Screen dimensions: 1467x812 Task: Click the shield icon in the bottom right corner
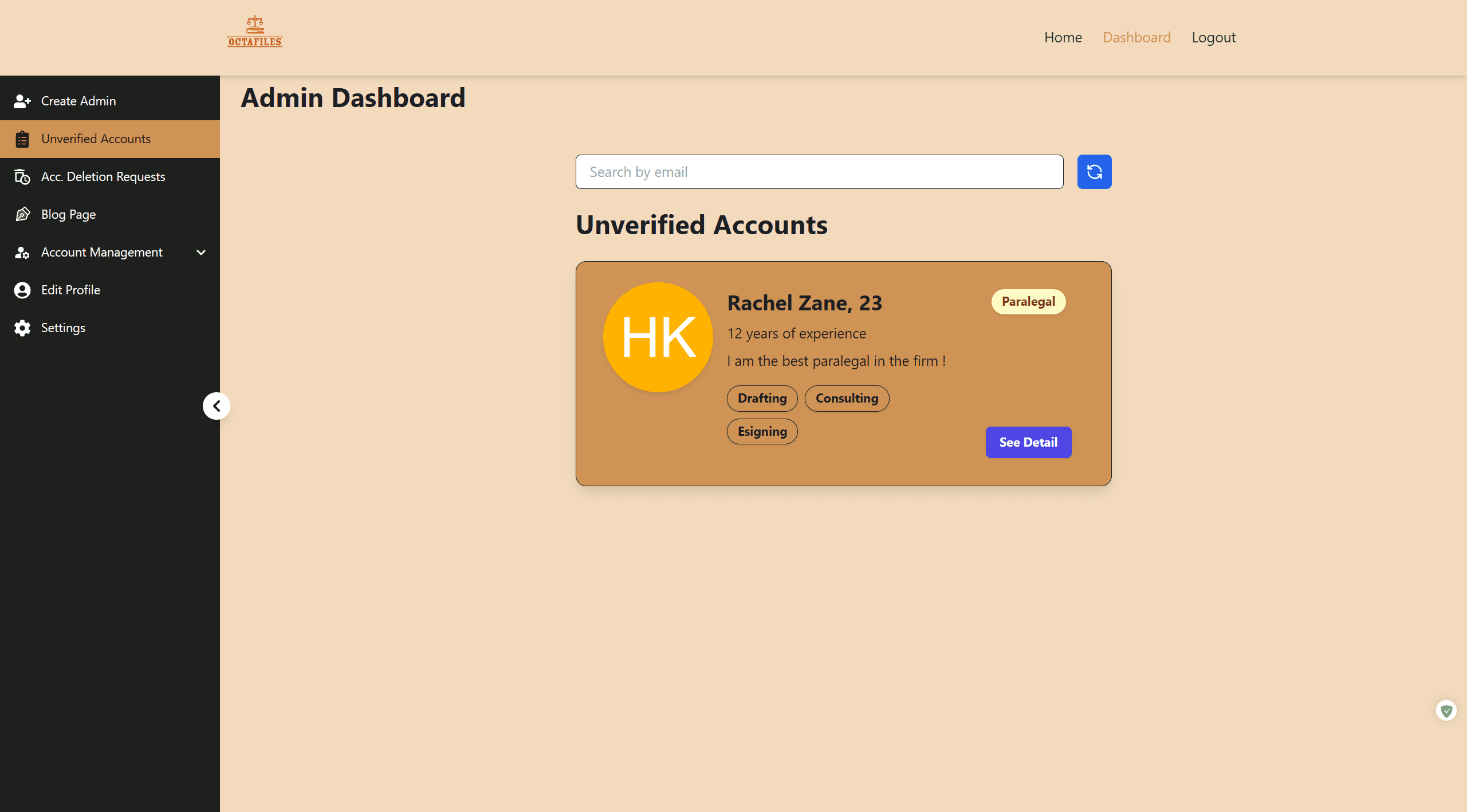coord(1448,710)
